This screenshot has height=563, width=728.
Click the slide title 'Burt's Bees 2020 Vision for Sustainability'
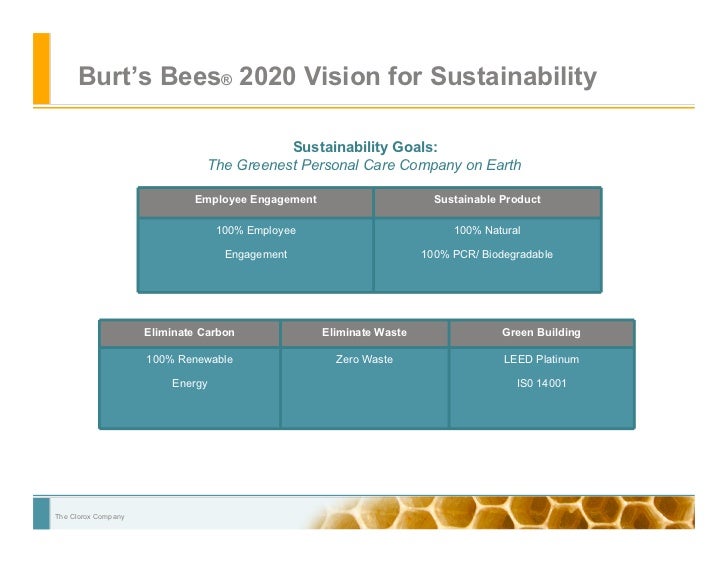338,76
